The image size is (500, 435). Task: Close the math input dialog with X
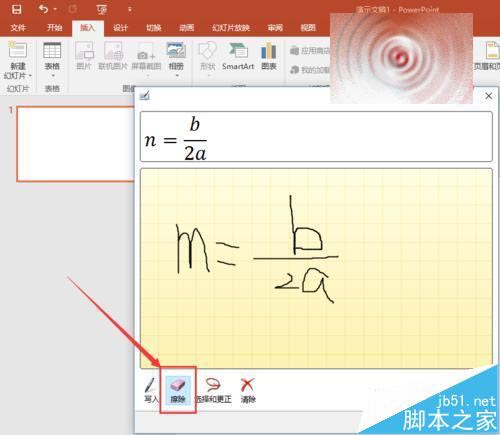(489, 96)
